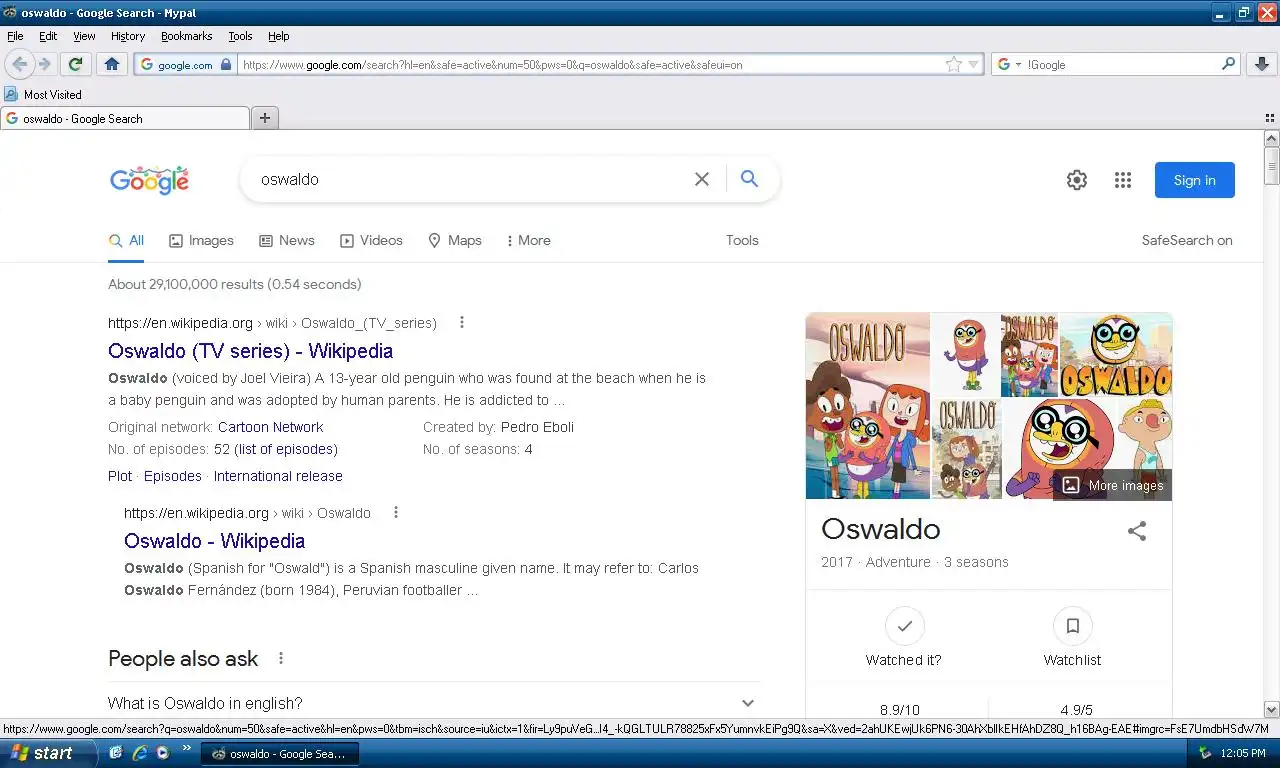Click the magnifier in the browser search box
Image resolution: width=1280 pixels, height=768 pixels.
(x=1229, y=64)
